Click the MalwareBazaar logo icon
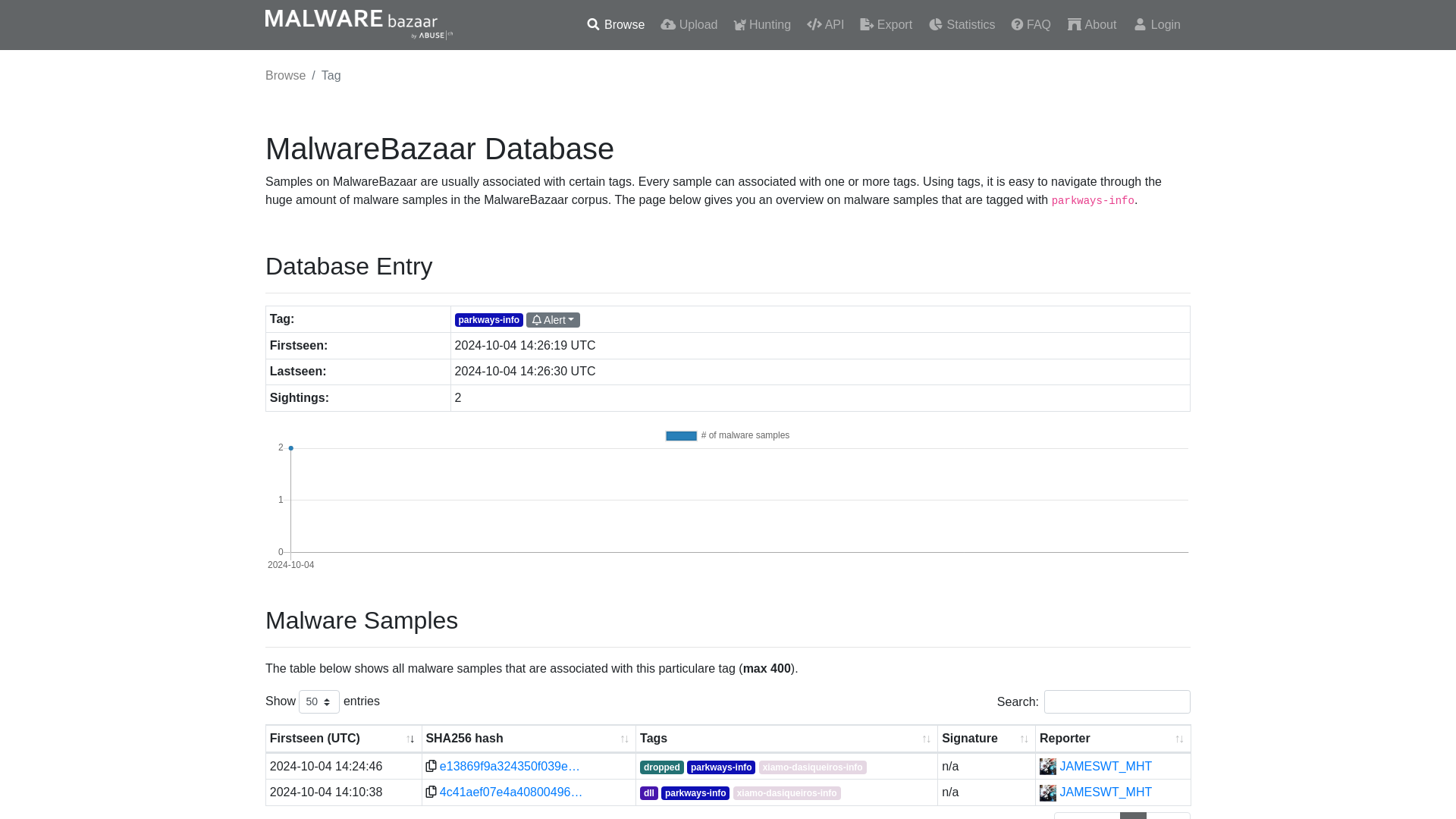1456x819 pixels. pos(358,24)
